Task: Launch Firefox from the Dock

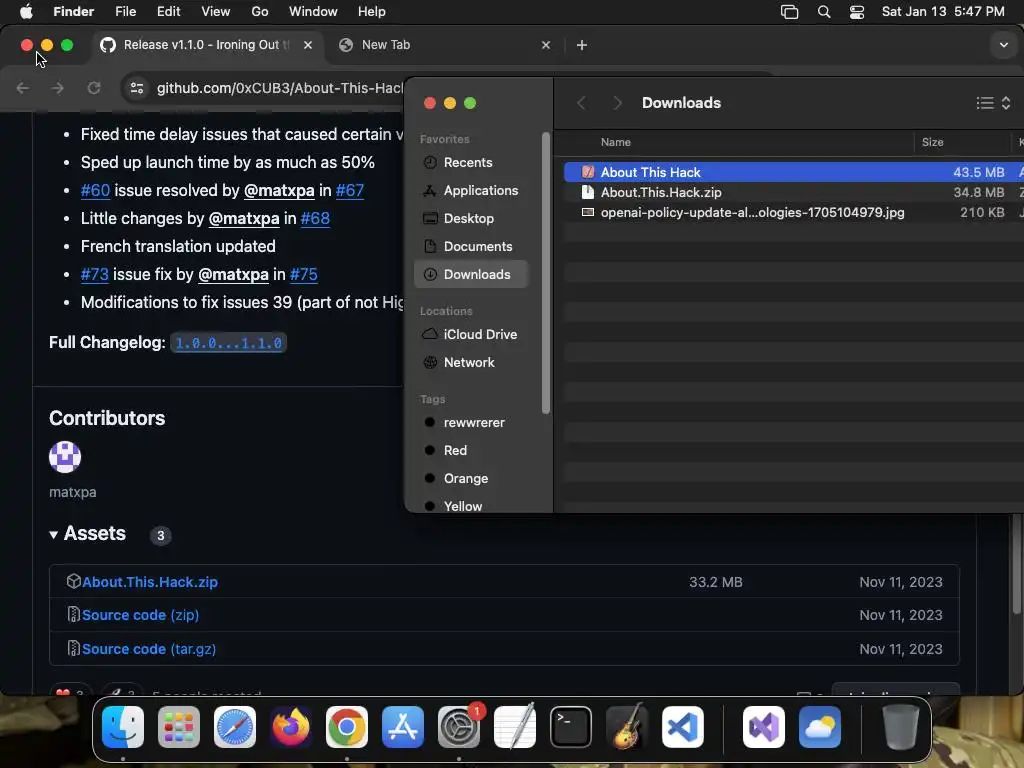Action: 291,727
